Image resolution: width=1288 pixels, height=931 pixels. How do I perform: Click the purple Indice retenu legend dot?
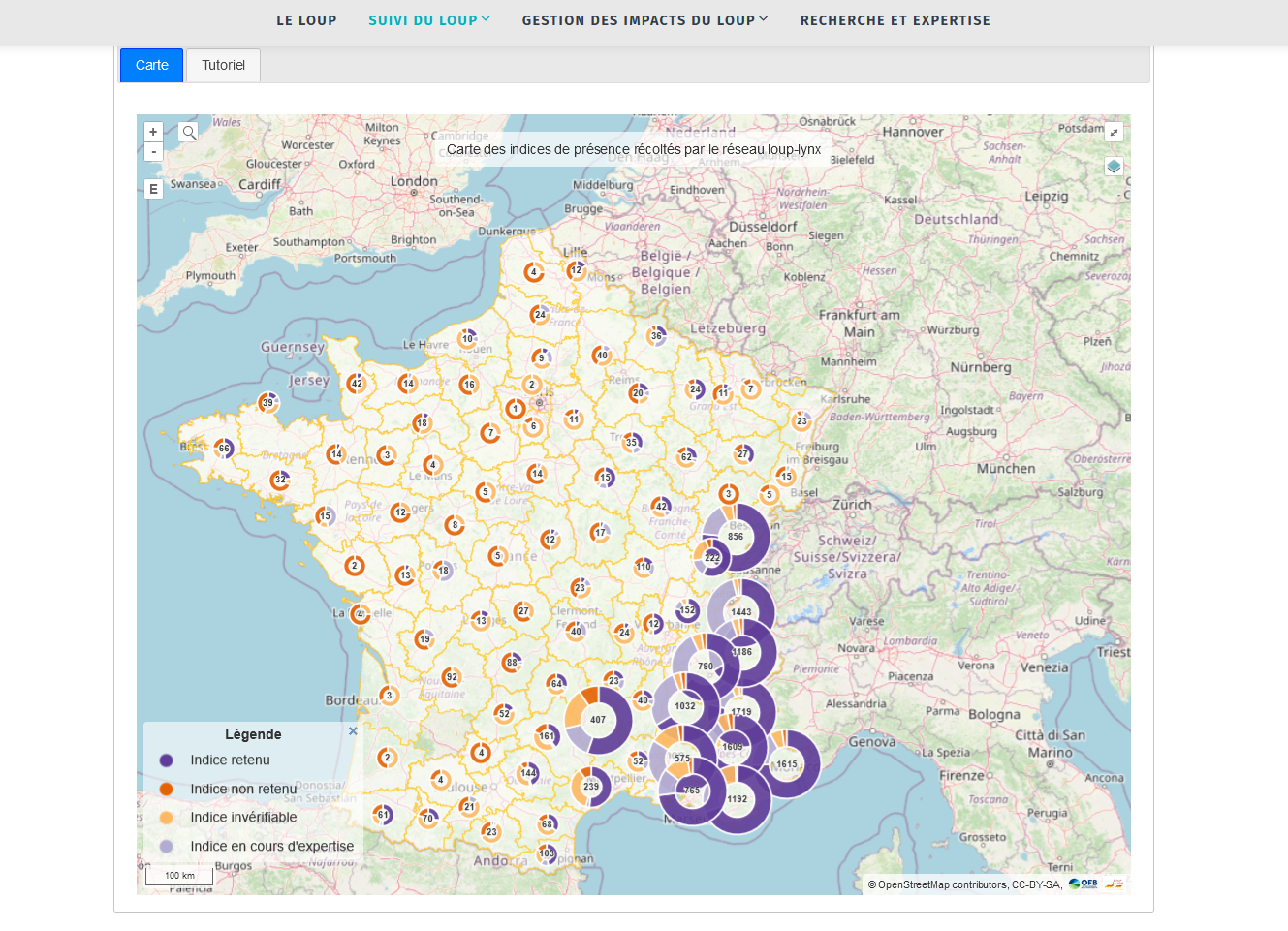(x=166, y=760)
